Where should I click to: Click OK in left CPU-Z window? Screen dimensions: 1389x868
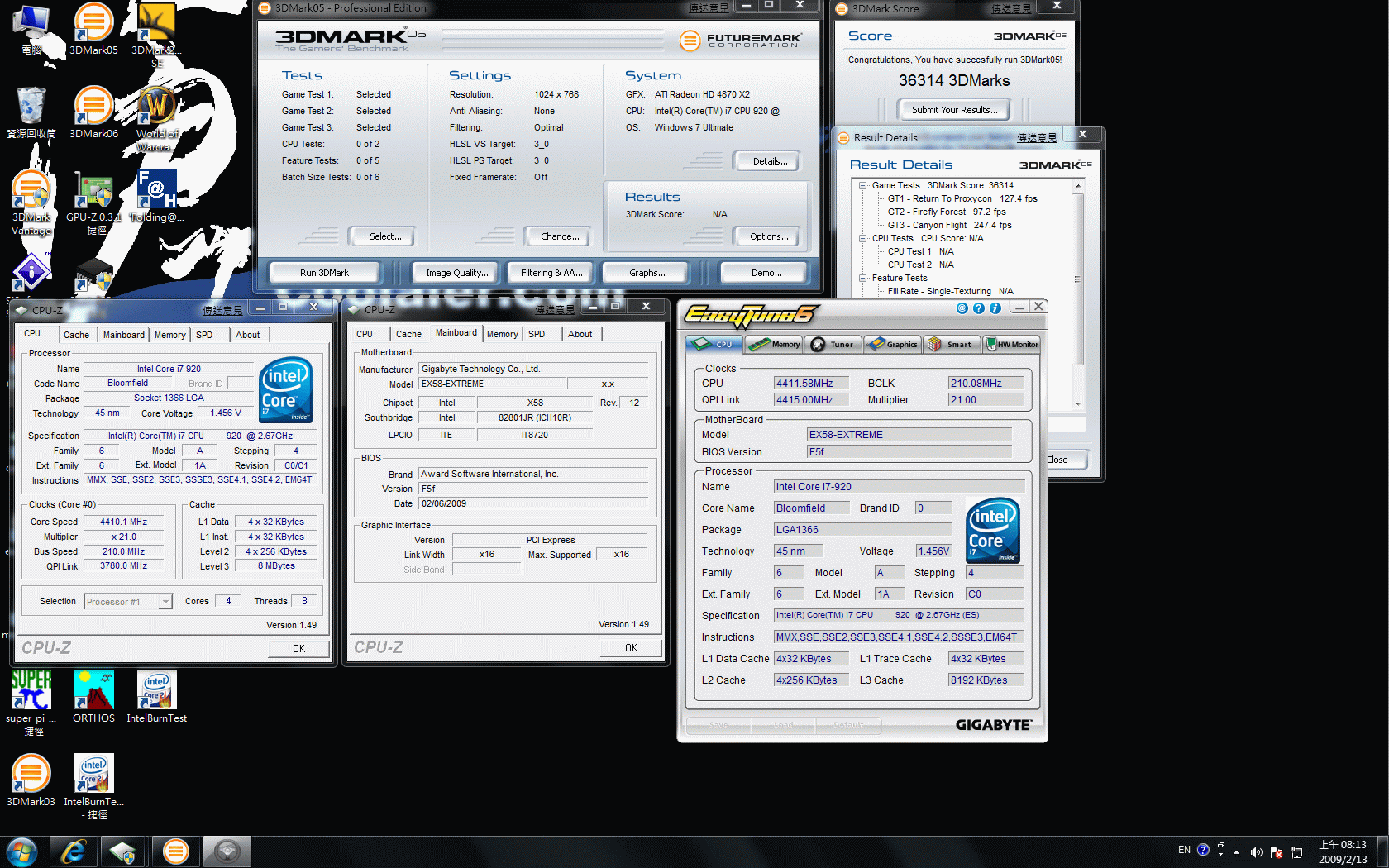(x=299, y=649)
